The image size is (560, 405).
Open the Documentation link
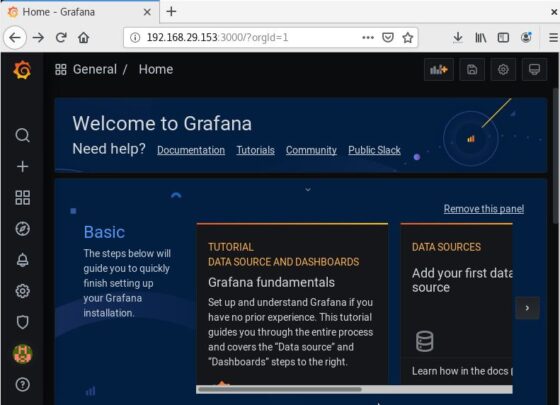coord(191,150)
